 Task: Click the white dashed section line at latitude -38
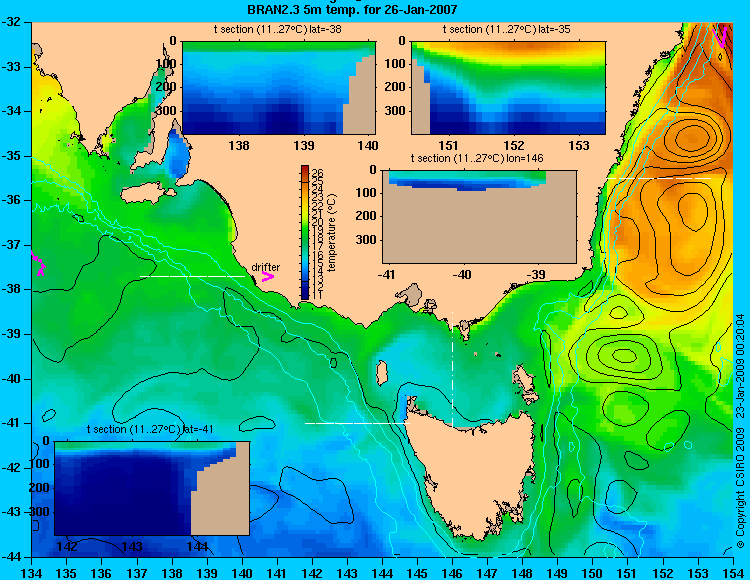(192, 276)
